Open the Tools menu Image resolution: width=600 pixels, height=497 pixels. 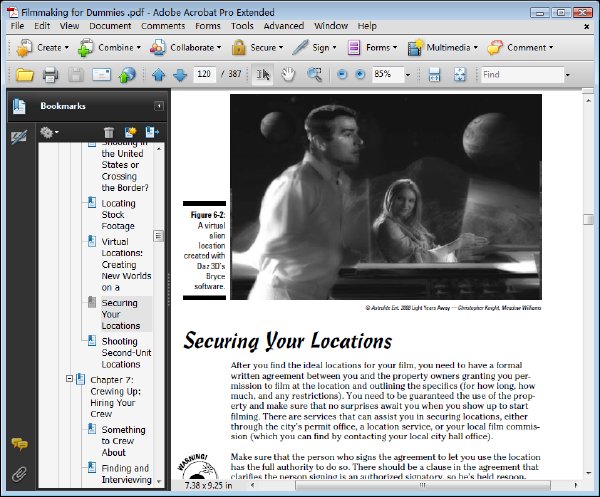tap(242, 26)
